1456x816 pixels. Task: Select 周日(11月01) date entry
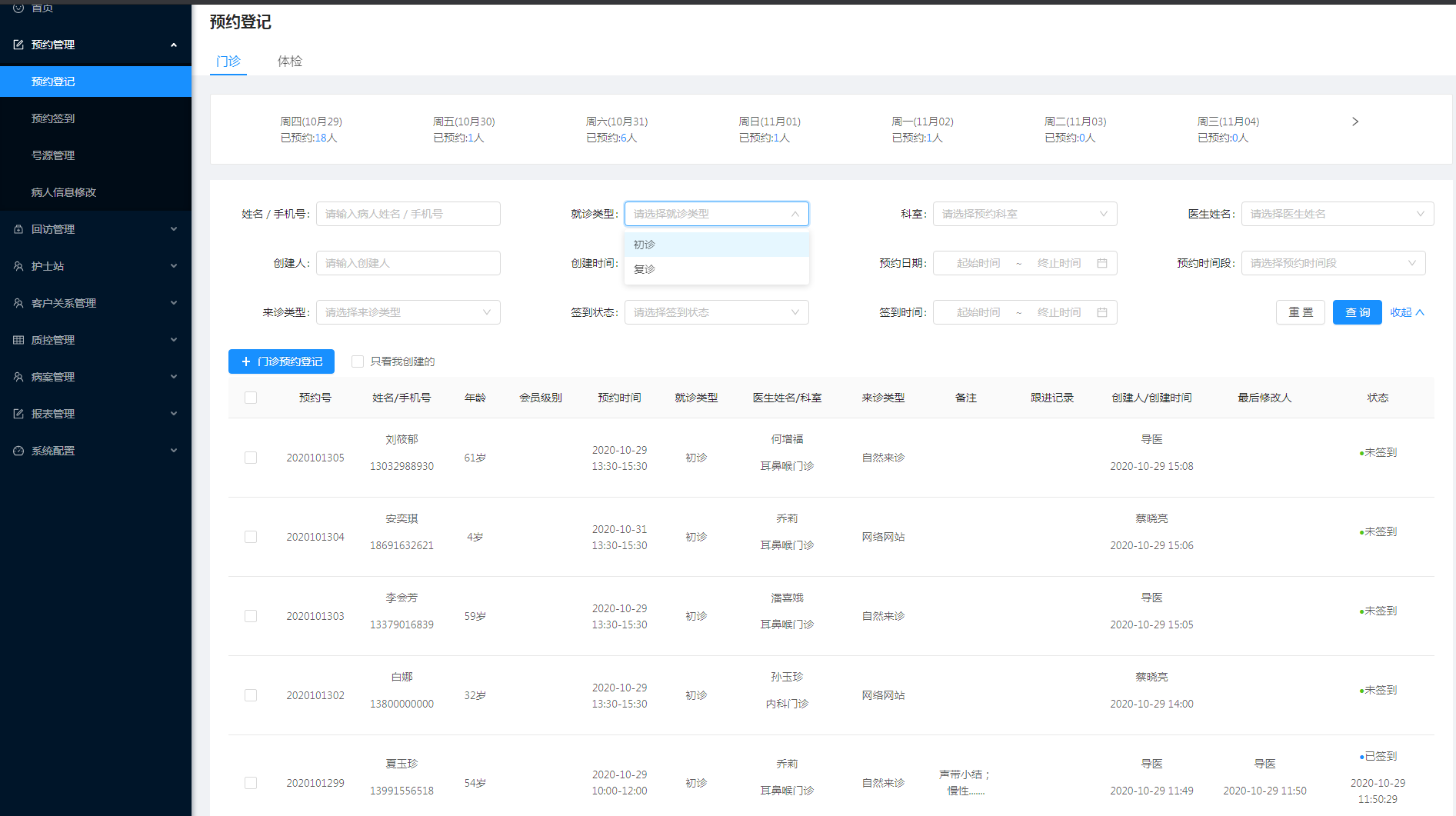pyautogui.click(x=769, y=129)
